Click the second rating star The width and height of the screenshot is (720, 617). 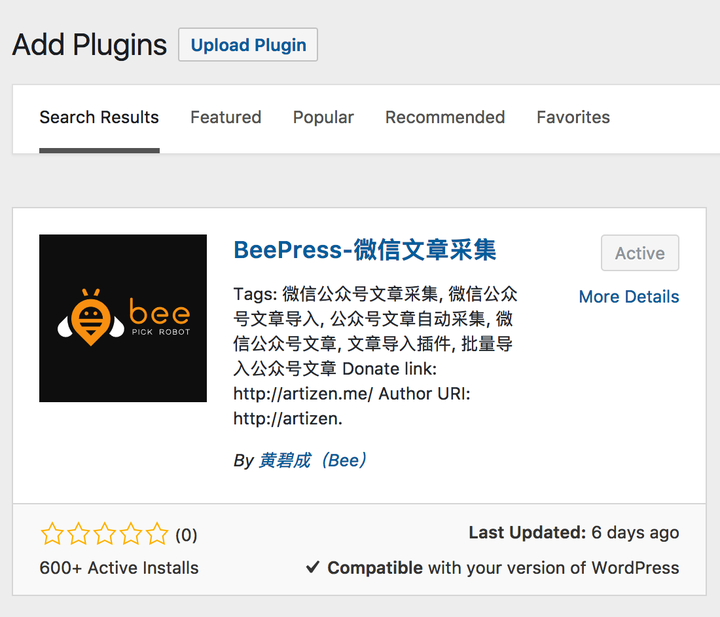click(x=78, y=534)
